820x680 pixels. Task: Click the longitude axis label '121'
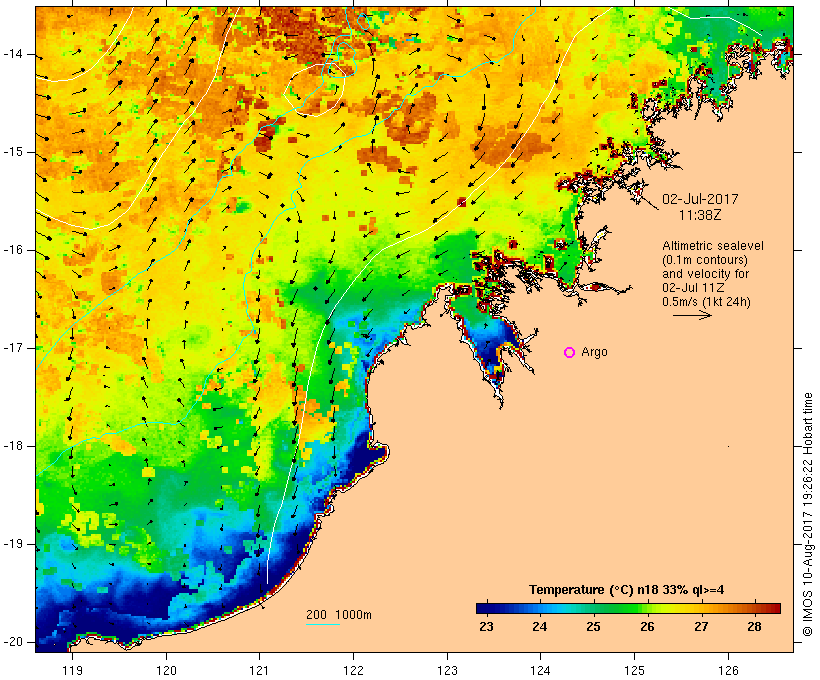[x=259, y=670]
